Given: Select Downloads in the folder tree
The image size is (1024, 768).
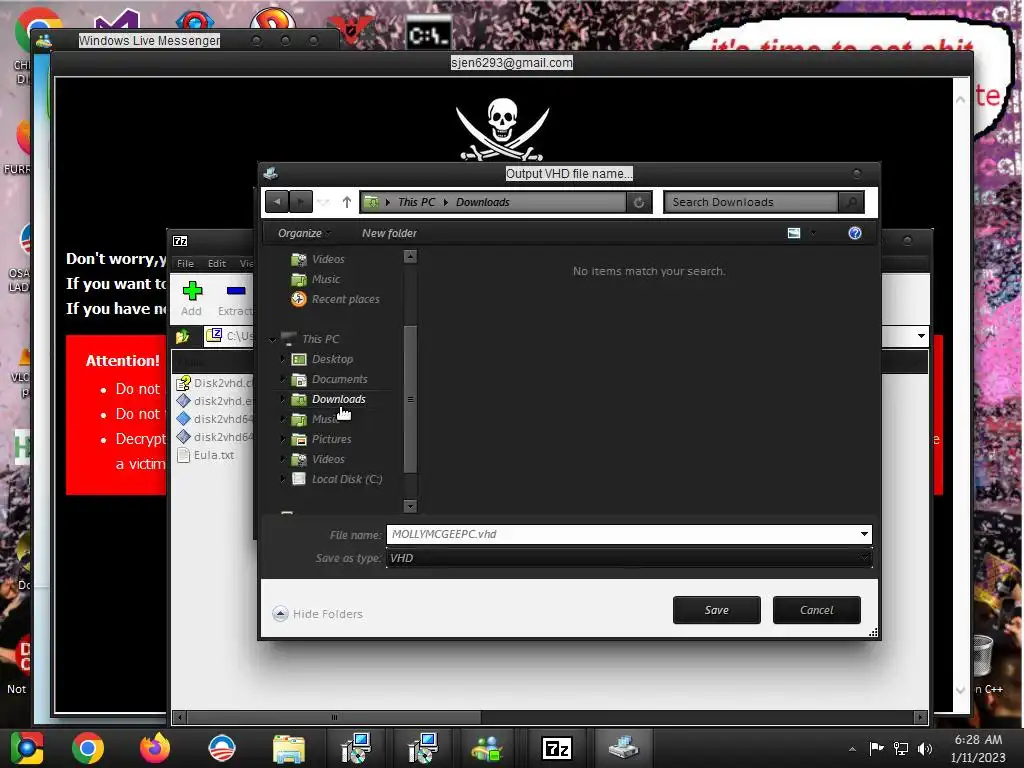Looking at the screenshot, I should (x=329, y=399).
